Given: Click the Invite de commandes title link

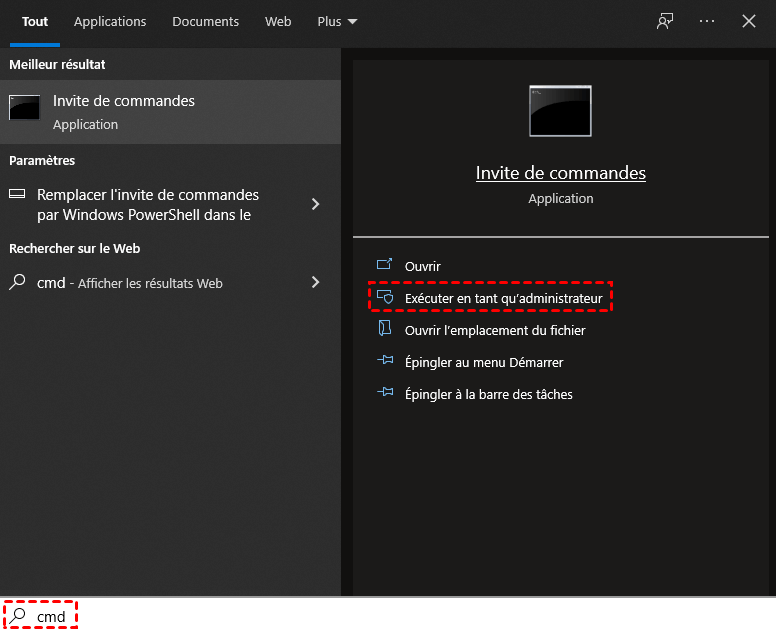Looking at the screenshot, I should (x=560, y=173).
